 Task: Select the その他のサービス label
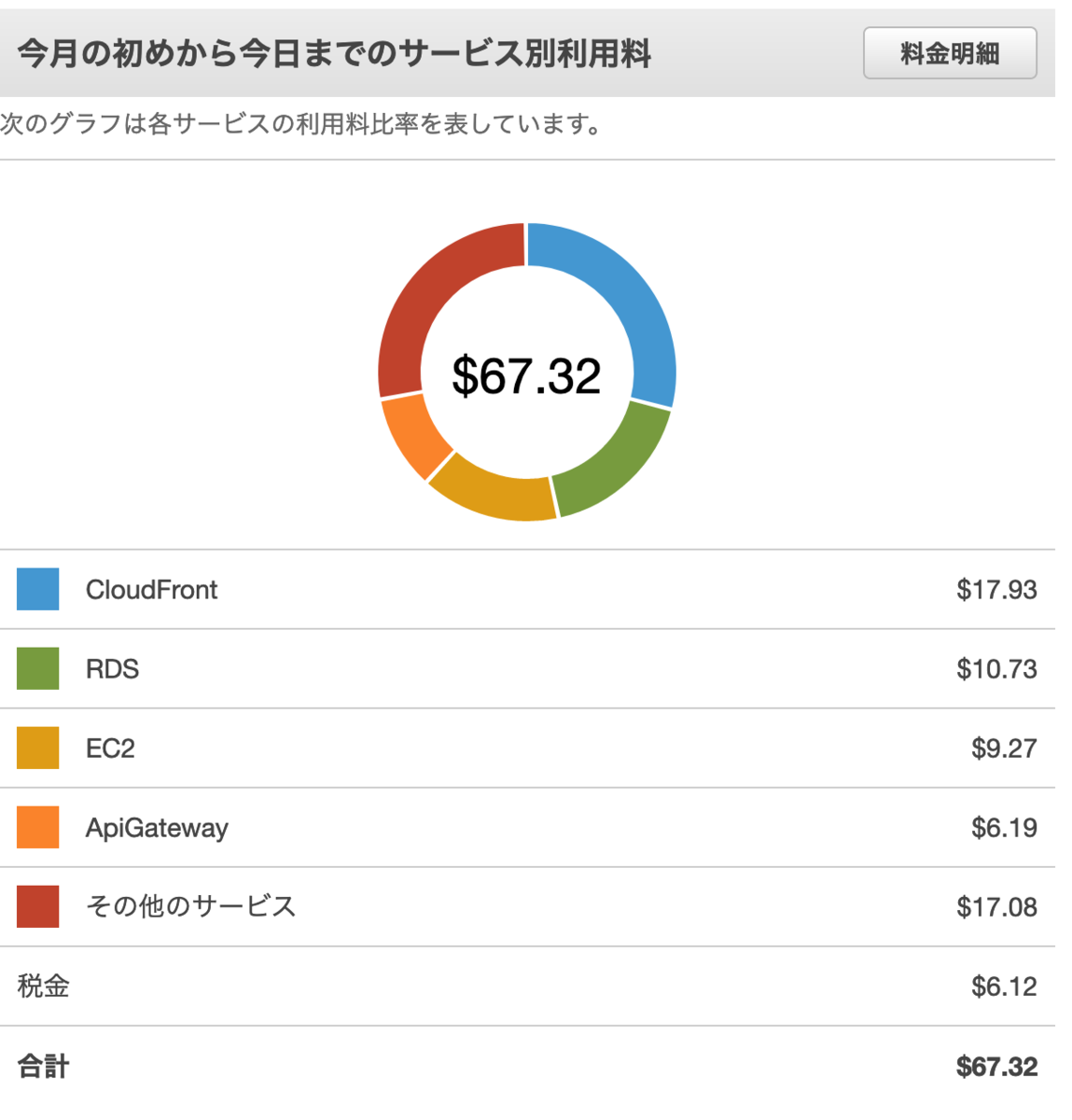[190, 906]
